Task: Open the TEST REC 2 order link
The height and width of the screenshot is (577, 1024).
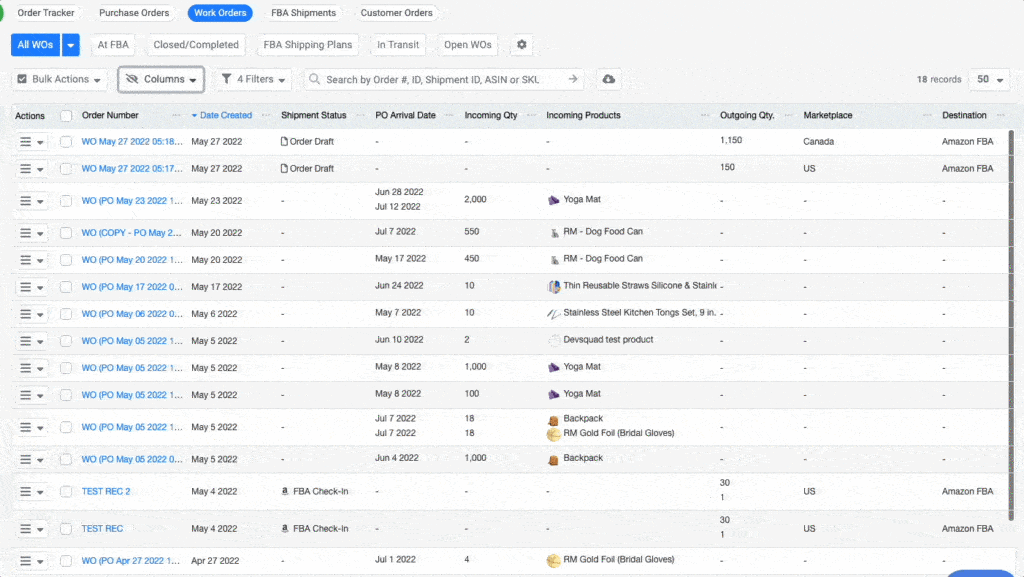Action: [x=106, y=492]
